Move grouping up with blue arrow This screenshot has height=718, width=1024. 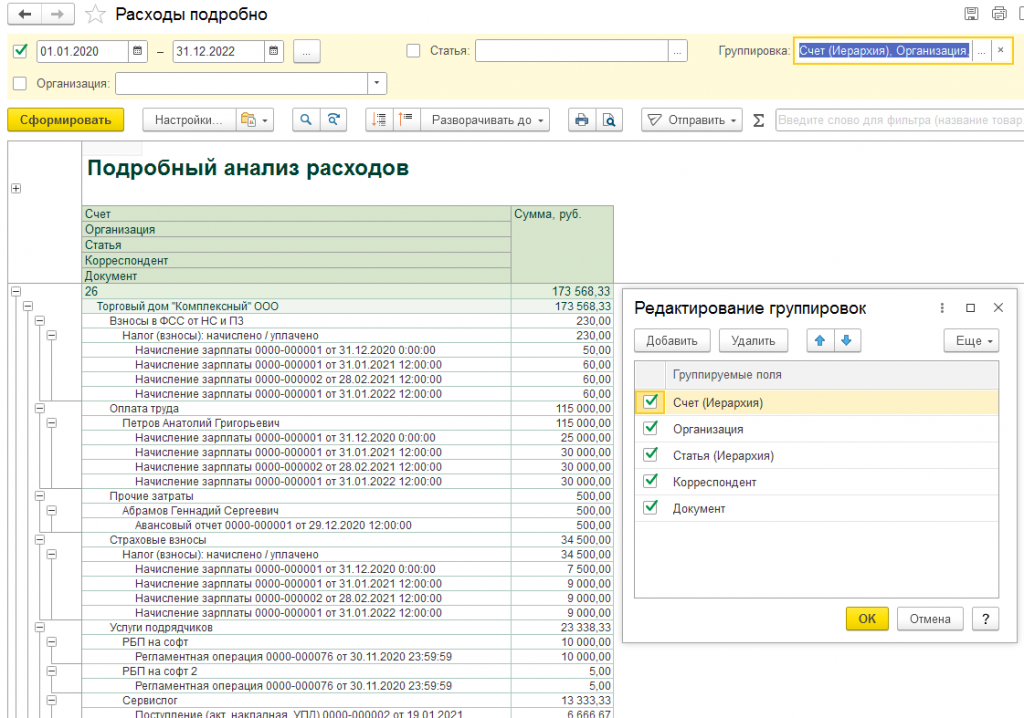coord(820,341)
